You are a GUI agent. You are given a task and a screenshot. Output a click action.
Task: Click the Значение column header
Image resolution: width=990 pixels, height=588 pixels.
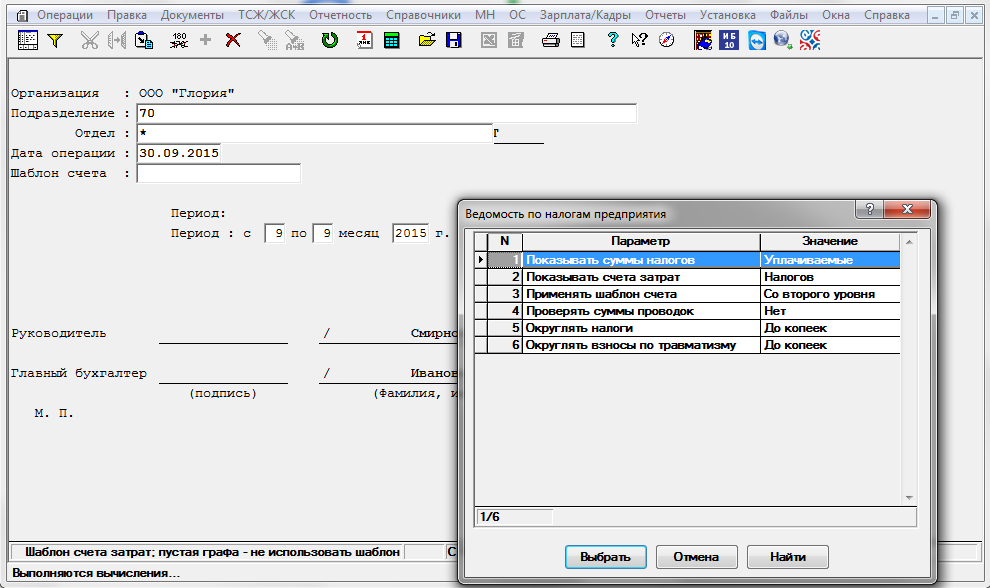pyautogui.click(x=830, y=241)
